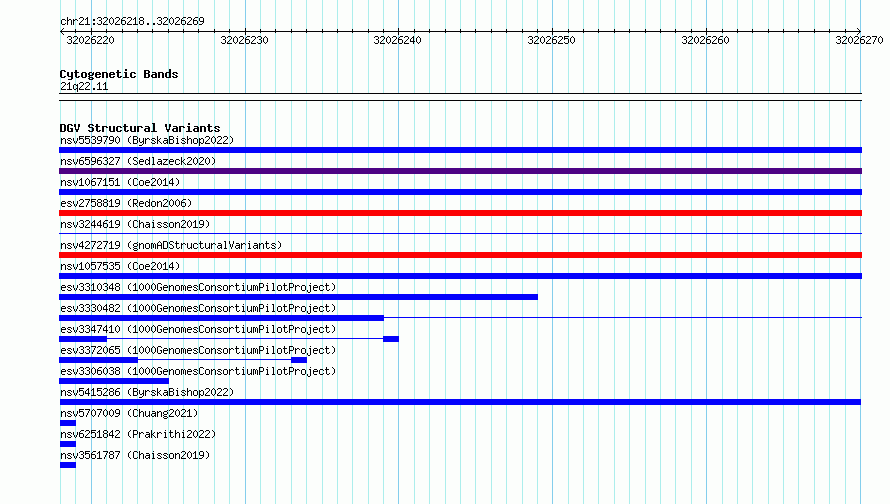Click the right blue block of esv3347410
The width and height of the screenshot is (890, 504).
click(391, 339)
